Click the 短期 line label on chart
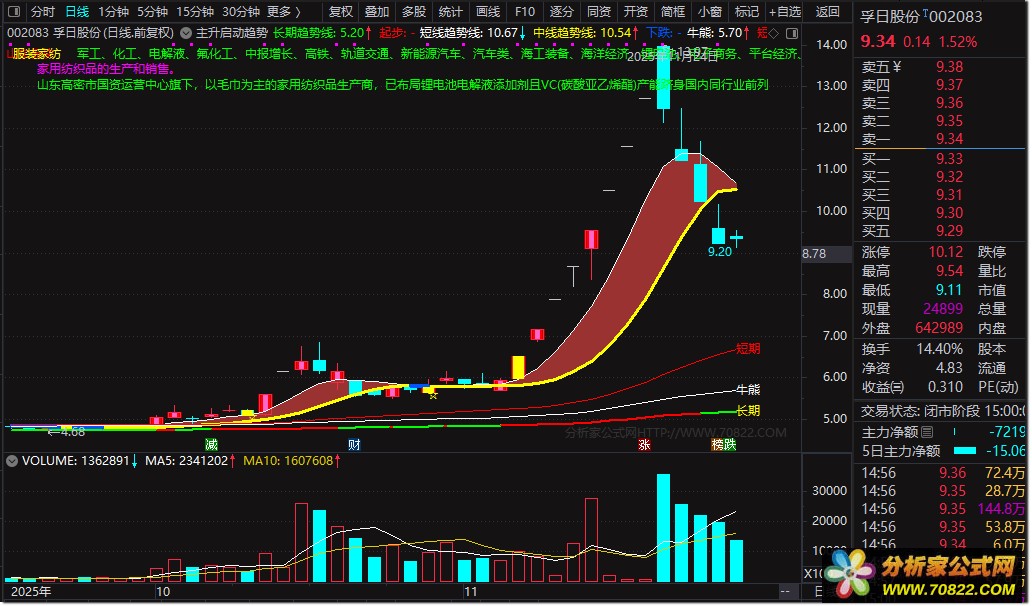The width and height of the screenshot is (1032, 606). [x=748, y=348]
